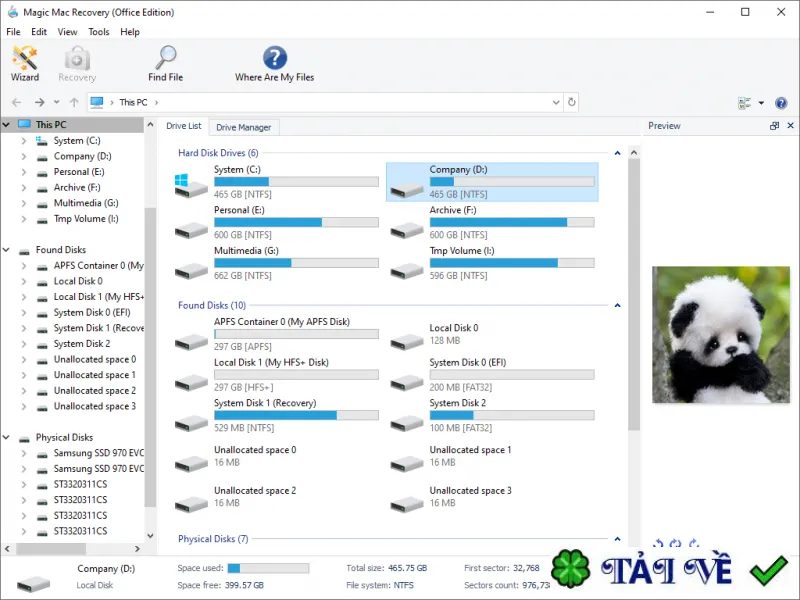Open the Tools menu
This screenshot has width=800, height=600.
[x=98, y=32]
